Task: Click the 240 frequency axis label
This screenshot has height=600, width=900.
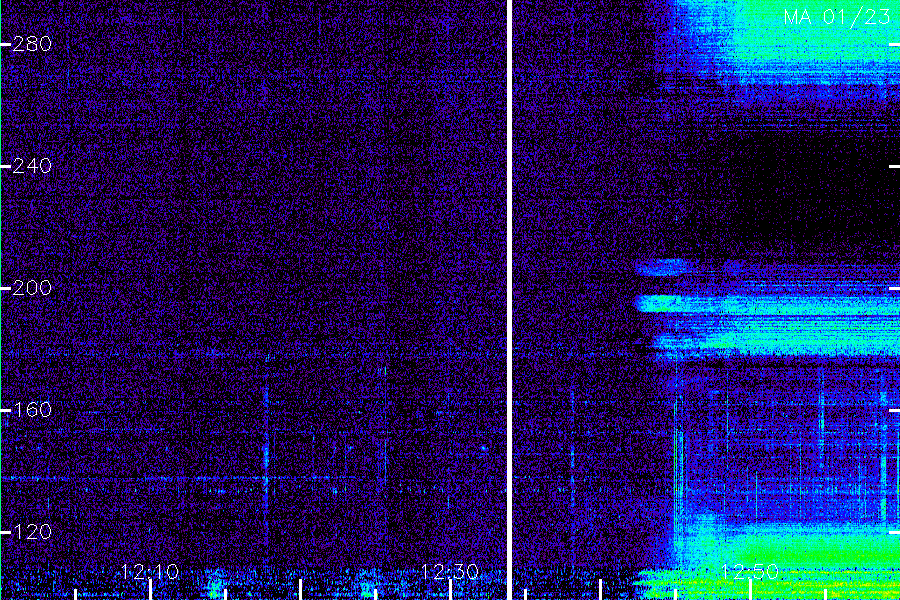Action: pos(32,167)
